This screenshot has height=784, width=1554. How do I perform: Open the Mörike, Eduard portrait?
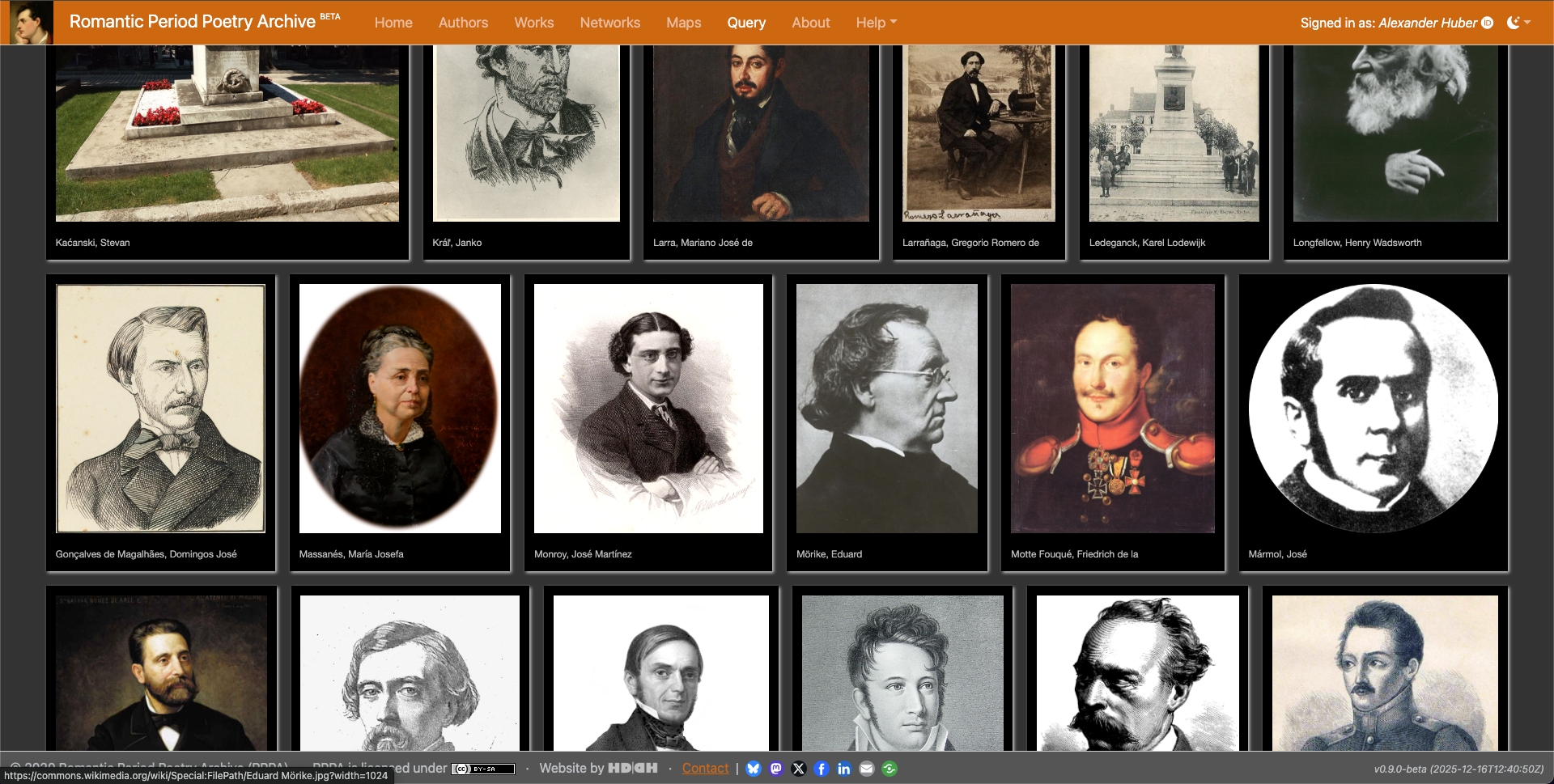[886, 409]
